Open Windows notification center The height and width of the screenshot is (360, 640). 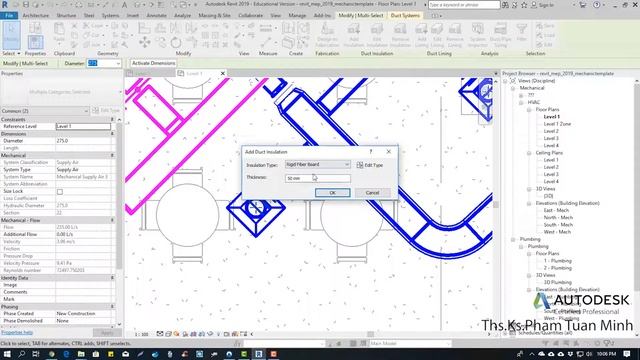point(627,354)
